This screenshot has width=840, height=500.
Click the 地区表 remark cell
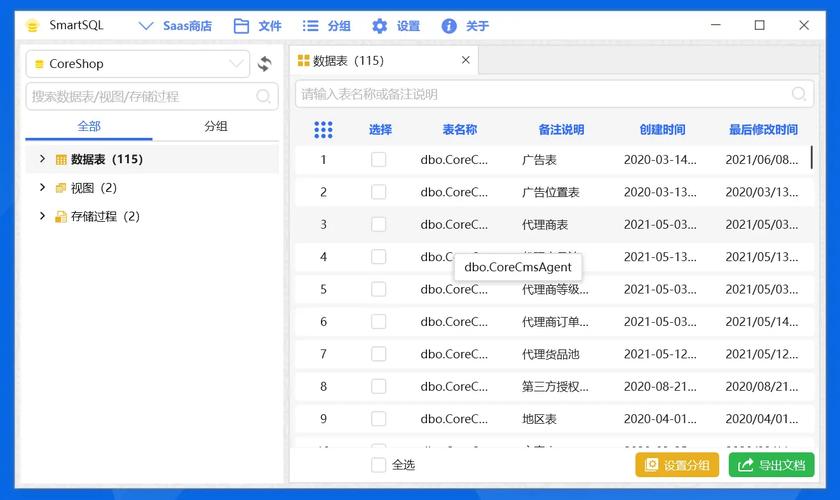coord(539,419)
